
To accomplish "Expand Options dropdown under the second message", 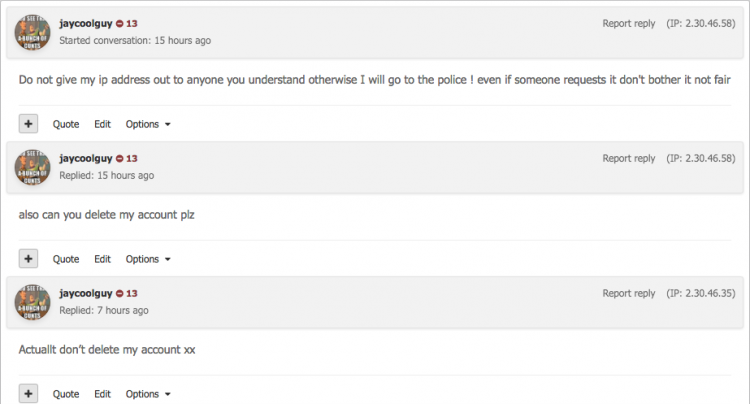I will [x=148, y=259].
